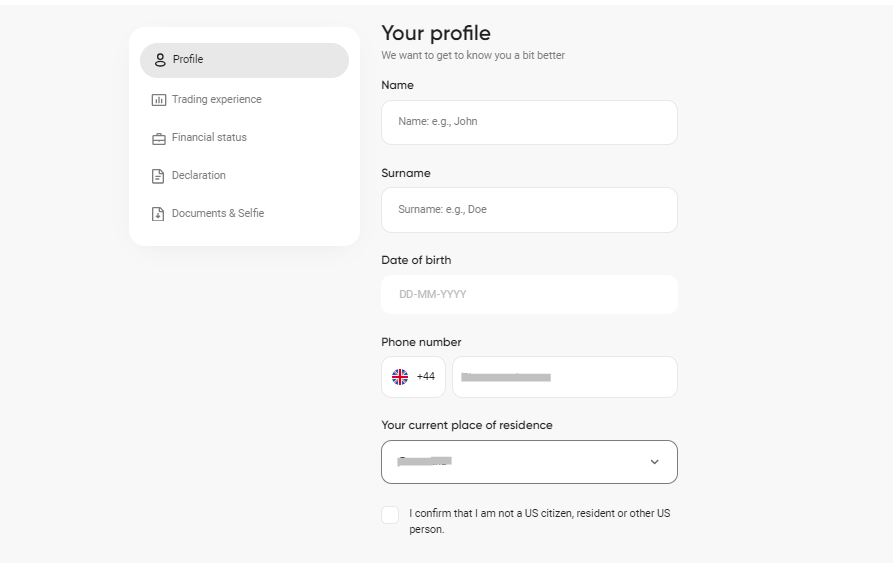This screenshot has width=893, height=563.
Task: Click the Trading experience chart icon
Action: click(158, 100)
